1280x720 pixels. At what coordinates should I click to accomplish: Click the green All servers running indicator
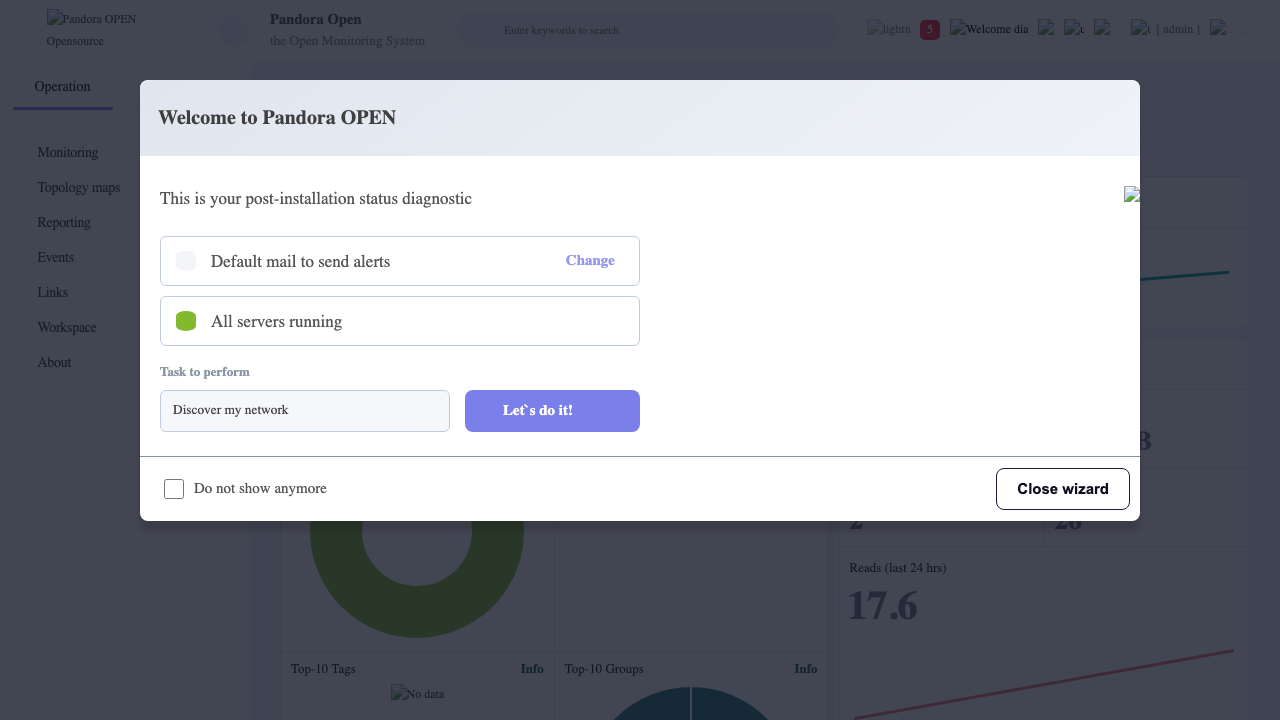tap(186, 321)
